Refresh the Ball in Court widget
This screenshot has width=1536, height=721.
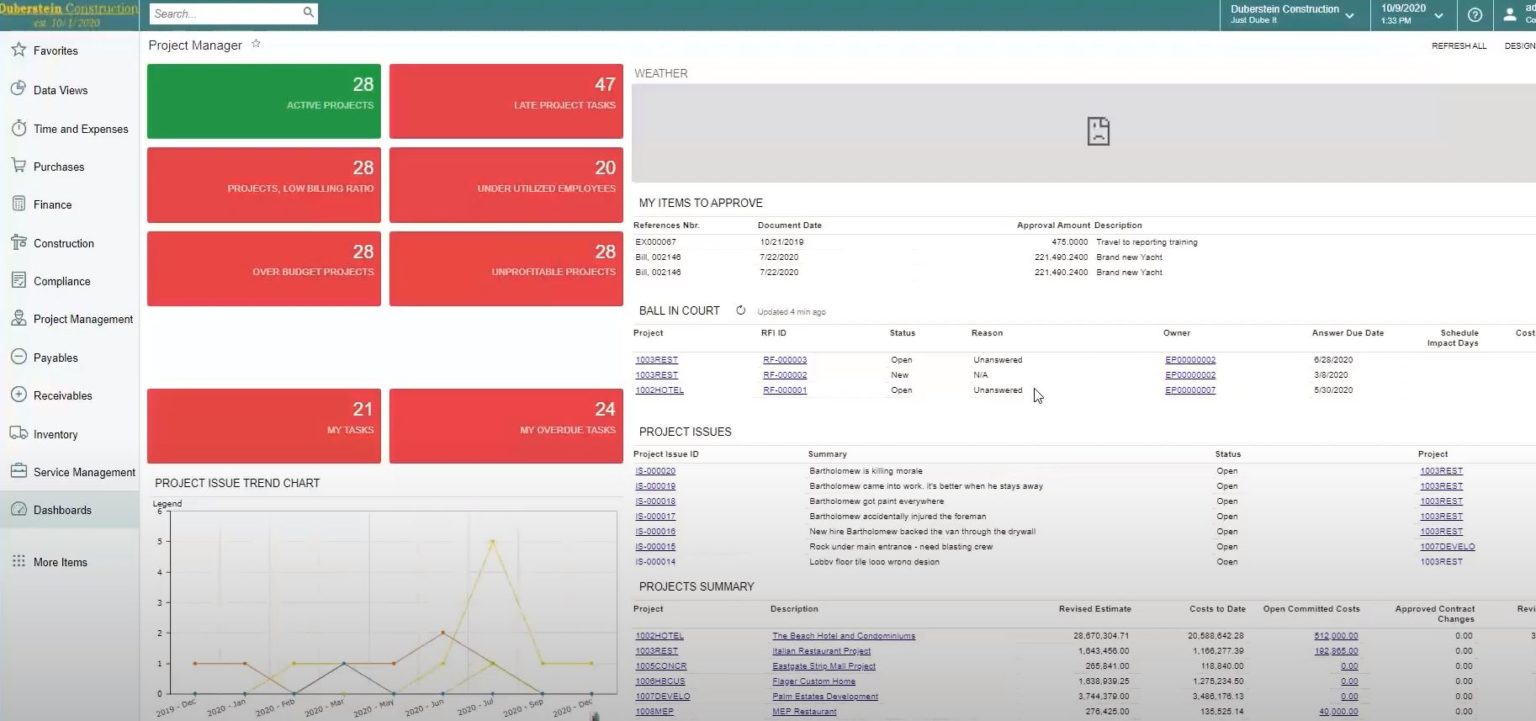(x=741, y=310)
